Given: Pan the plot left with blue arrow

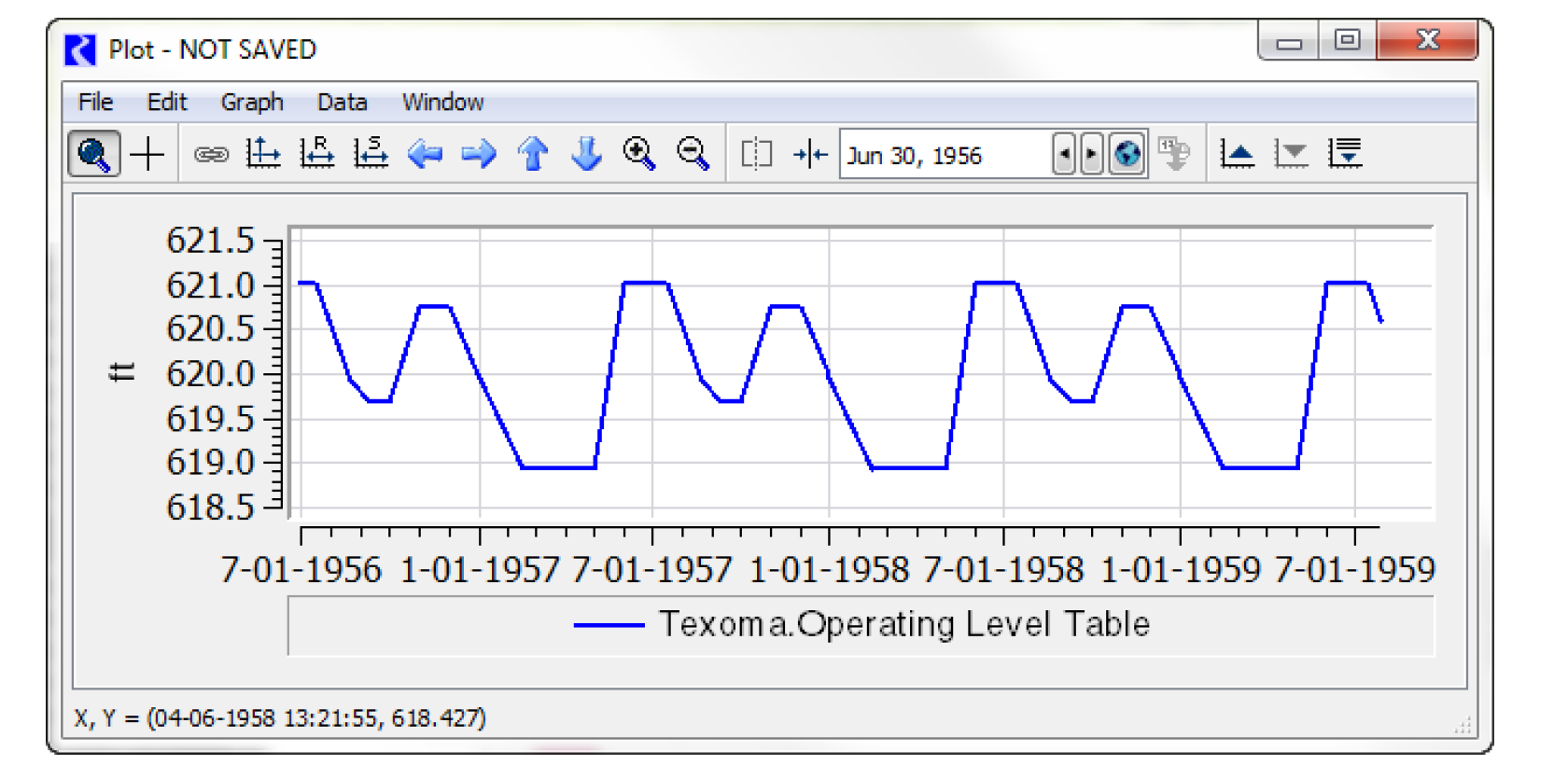Looking at the screenshot, I should tap(426, 154).
